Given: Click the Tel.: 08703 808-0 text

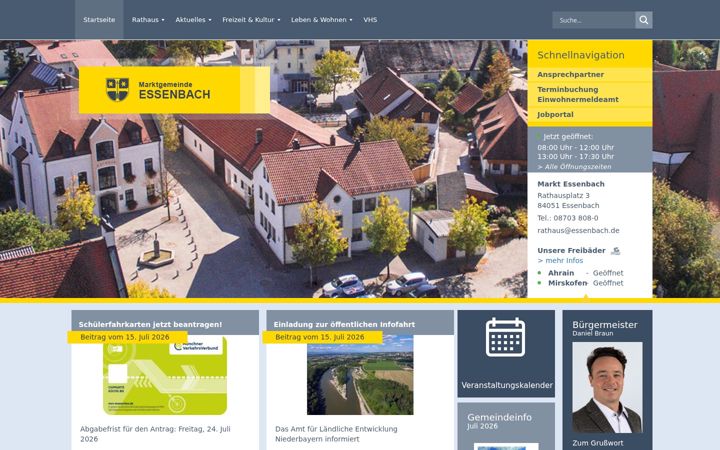Looking at the screenshot, I should tap(568, 218).
